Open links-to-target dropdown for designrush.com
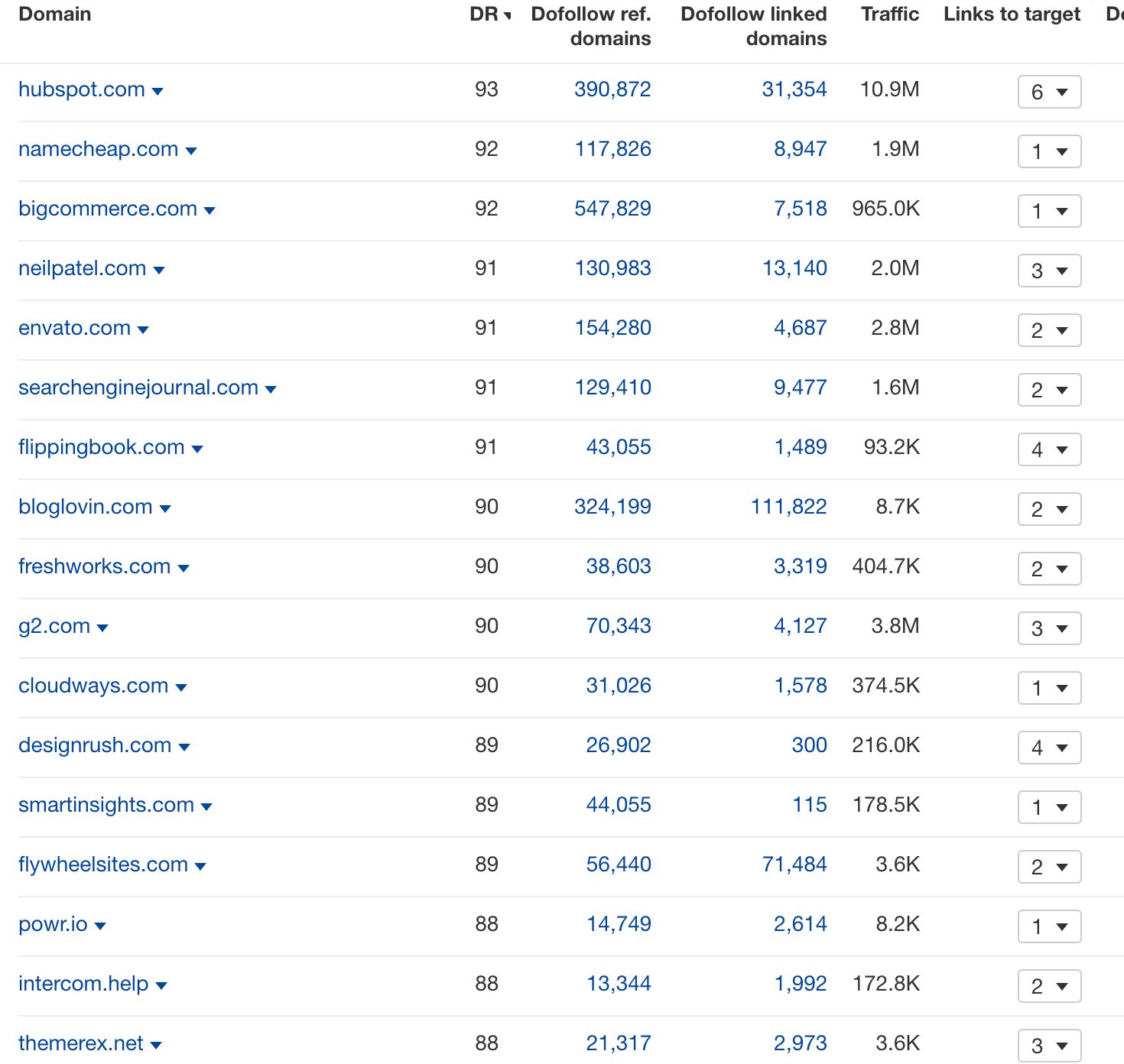This screenshot has width=1124, height=1064. (x=1049, y=748)
